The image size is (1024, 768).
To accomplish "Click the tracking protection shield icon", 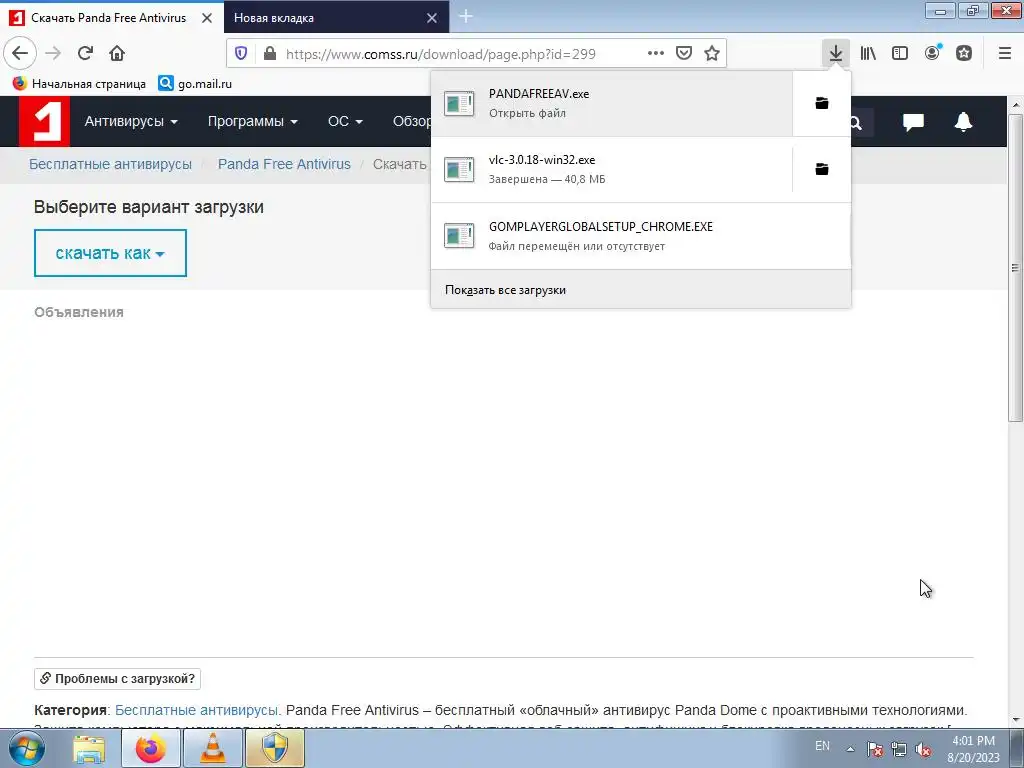I will click(x=241, y=54).
